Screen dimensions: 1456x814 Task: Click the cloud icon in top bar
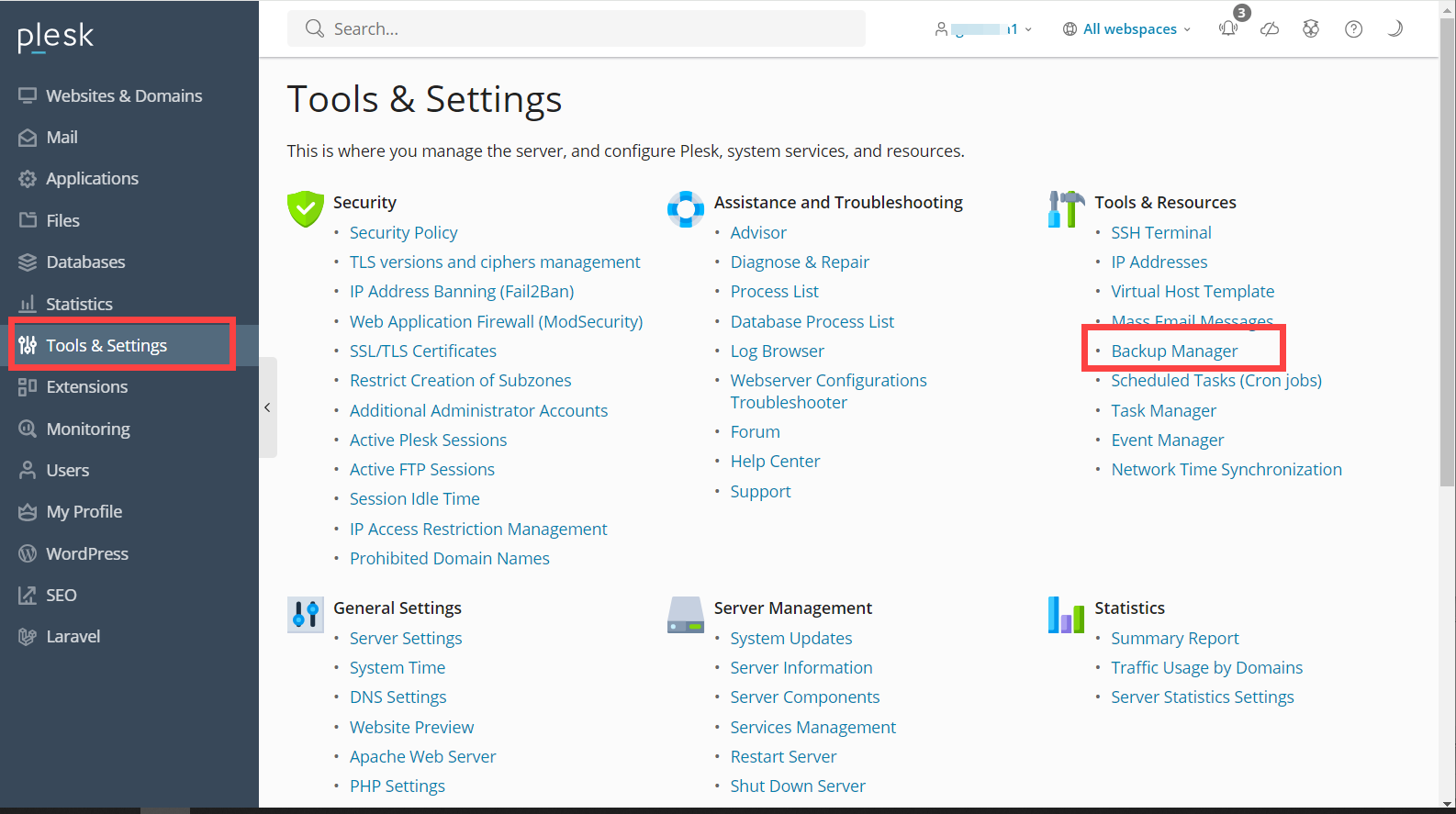click(x=1270, y=28)
